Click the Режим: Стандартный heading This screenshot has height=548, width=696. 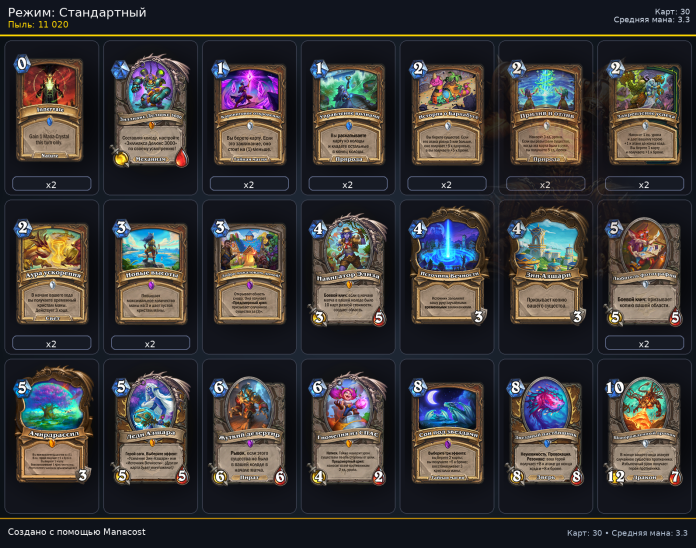(77, 12)
